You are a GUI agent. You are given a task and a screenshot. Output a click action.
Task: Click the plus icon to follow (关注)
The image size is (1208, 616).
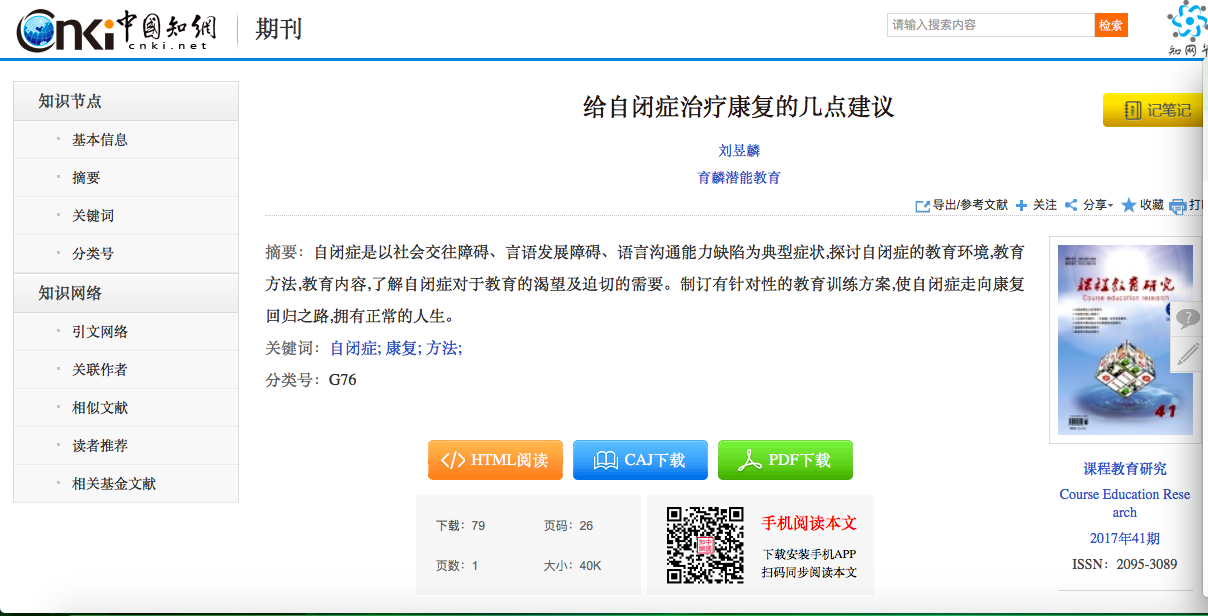[1021, 205]
